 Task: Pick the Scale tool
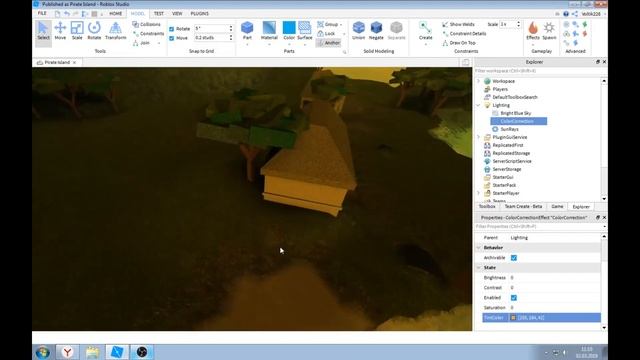pyautogui.click(x=77, y=31)
